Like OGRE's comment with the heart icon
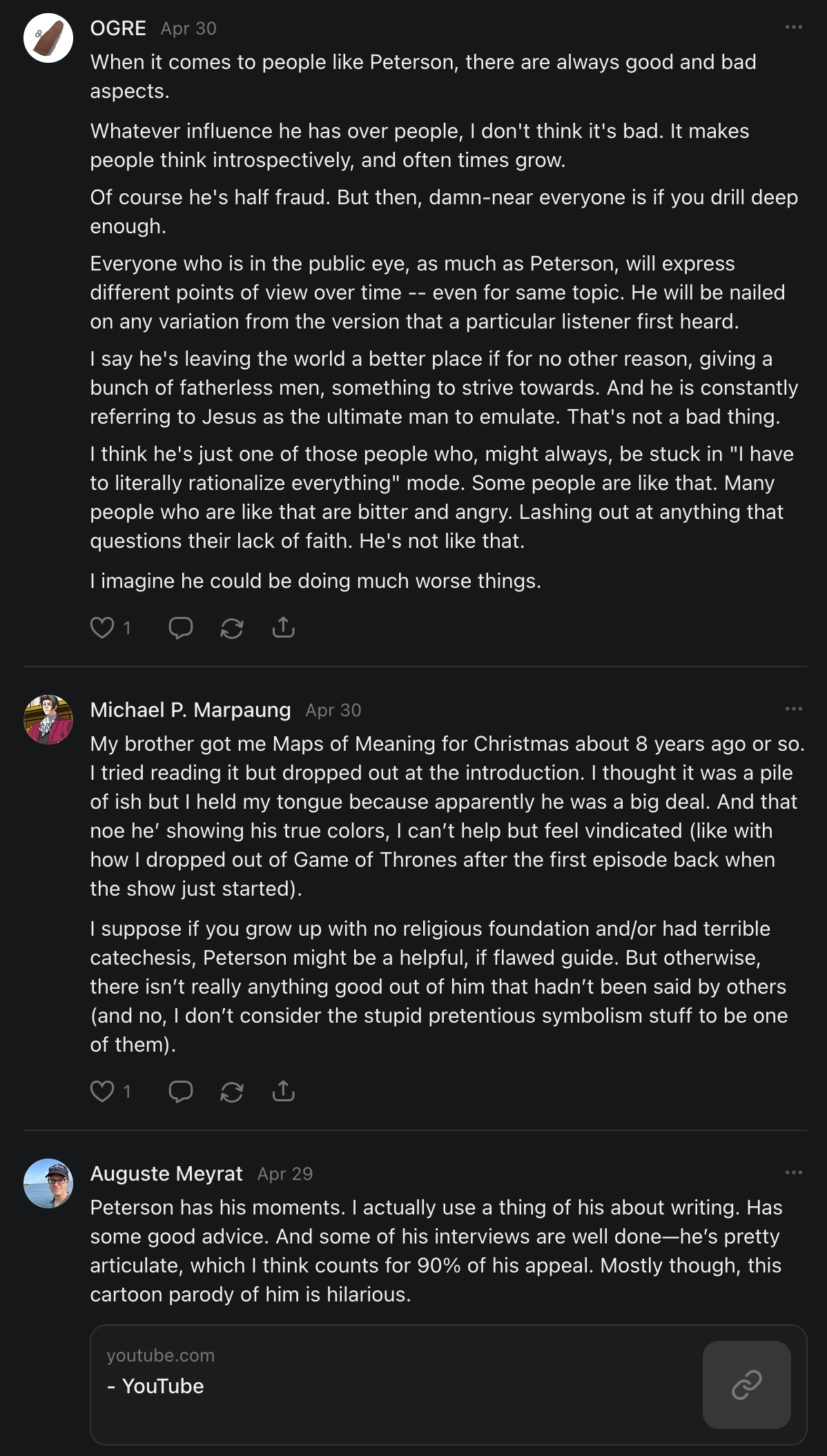Viewport: 827px width, 1456px height. [x=102, y=627]
